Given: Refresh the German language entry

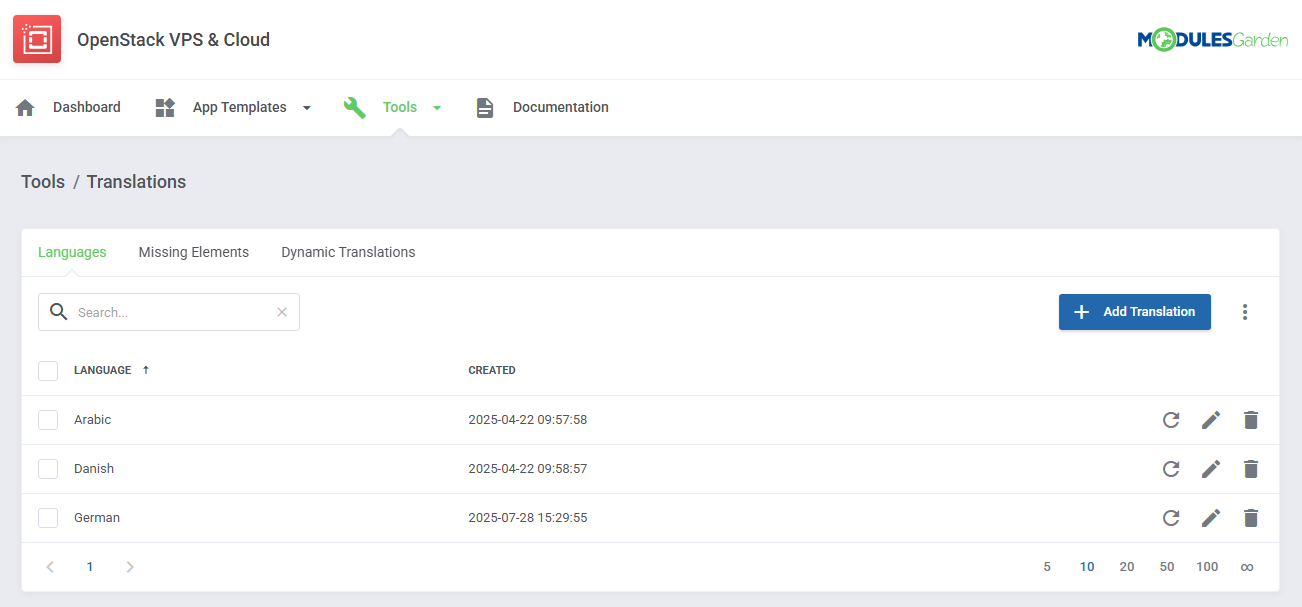Looking at the screenshot, I should (x=1171, y=518).
